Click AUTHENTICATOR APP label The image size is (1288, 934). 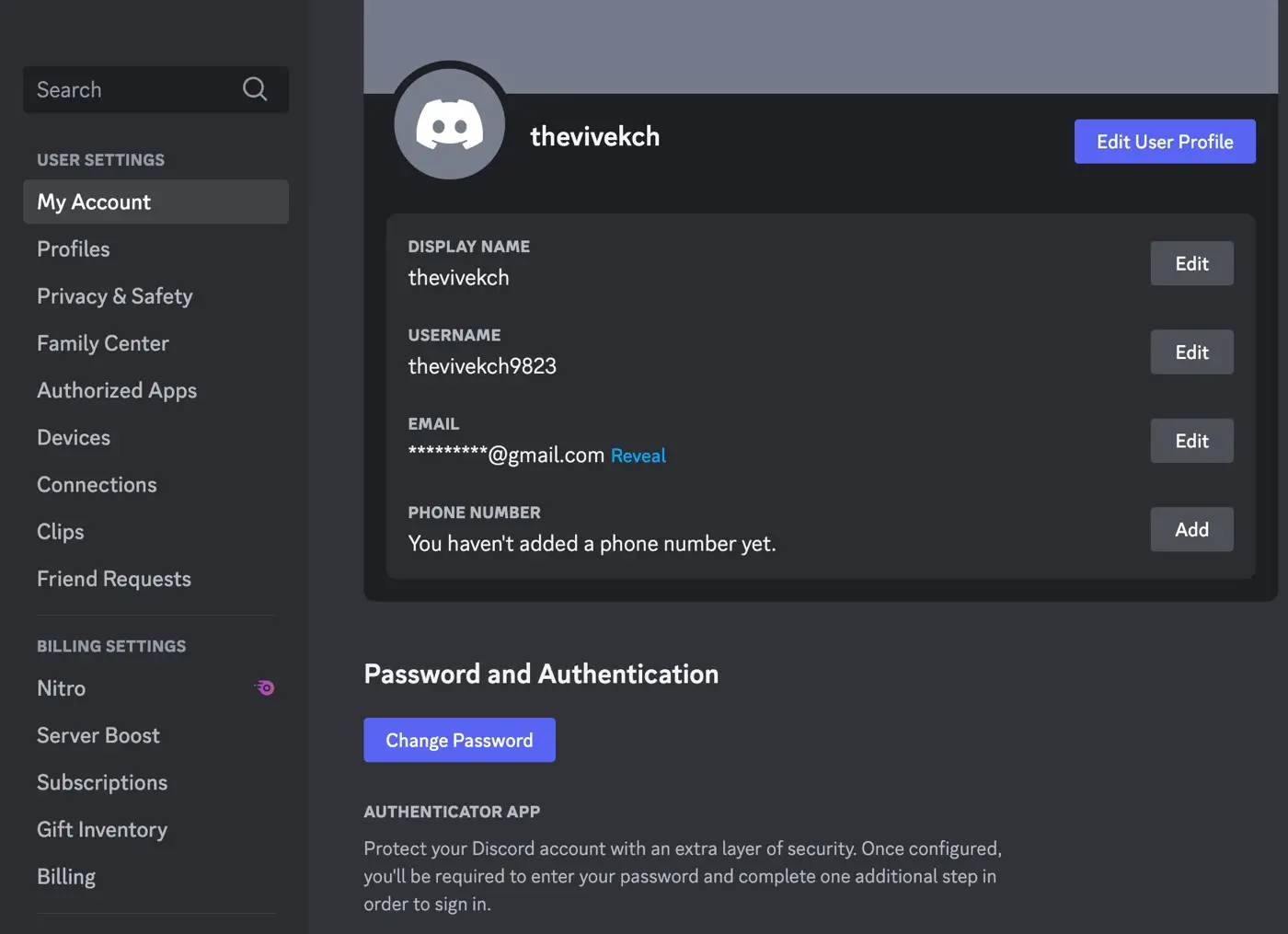pyautogui.click(x=452, y=812)
